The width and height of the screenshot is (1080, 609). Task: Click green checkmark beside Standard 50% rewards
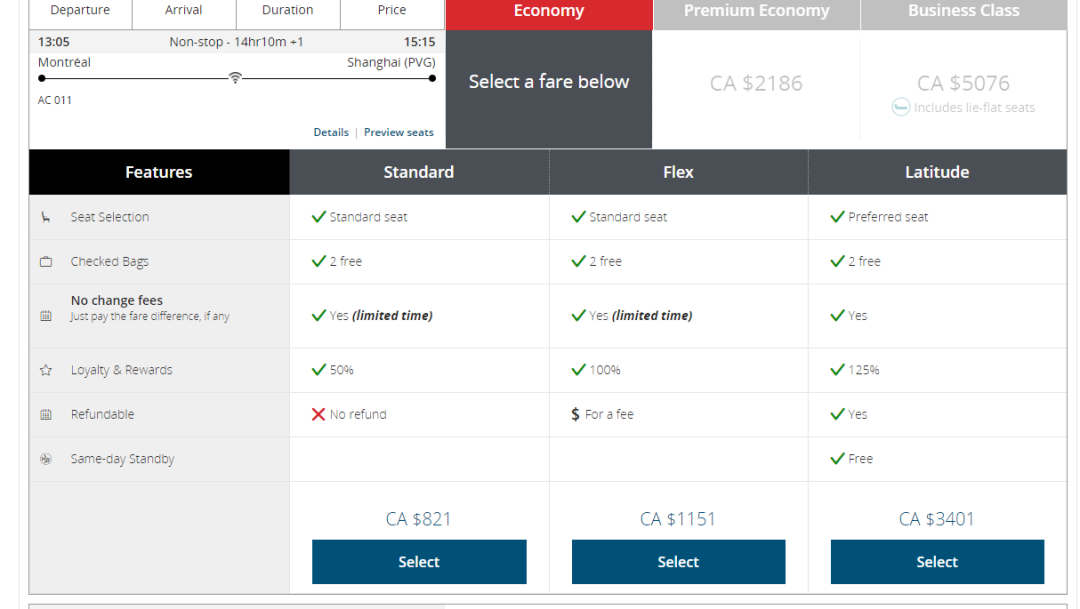coord(318,370)
